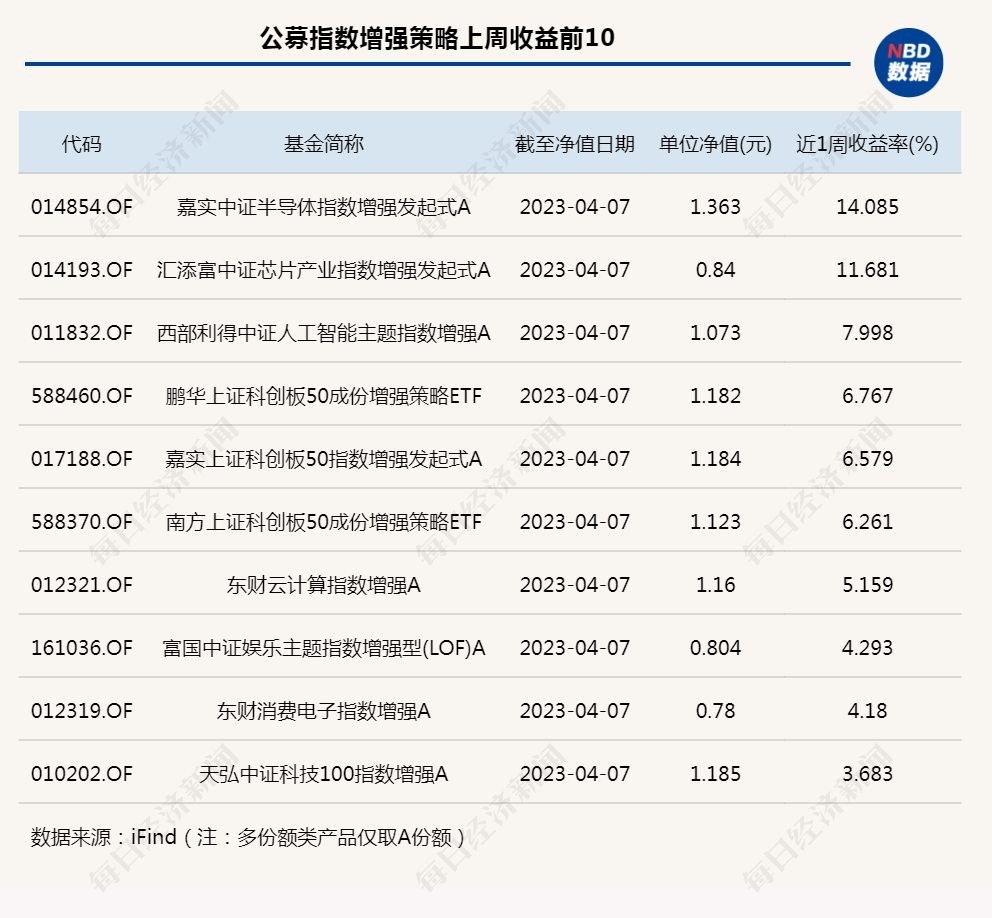The image size is (992, 918).
Task: Click the date in the 010202.OF row
Action: [574, 774]
